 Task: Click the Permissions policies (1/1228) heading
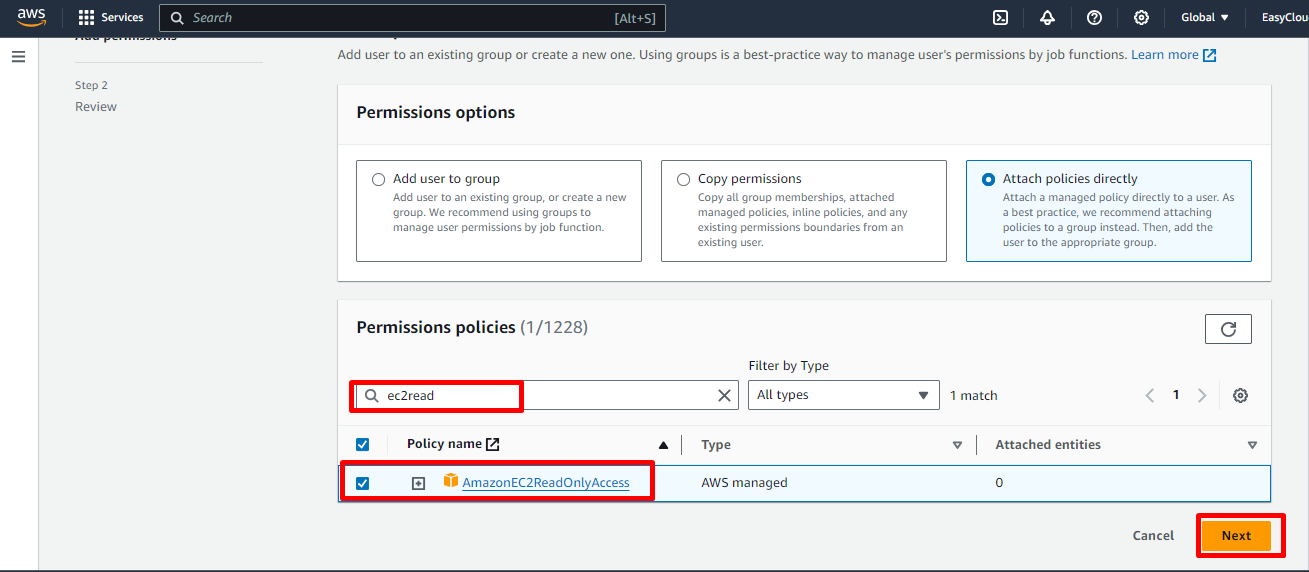click(472, 327)
